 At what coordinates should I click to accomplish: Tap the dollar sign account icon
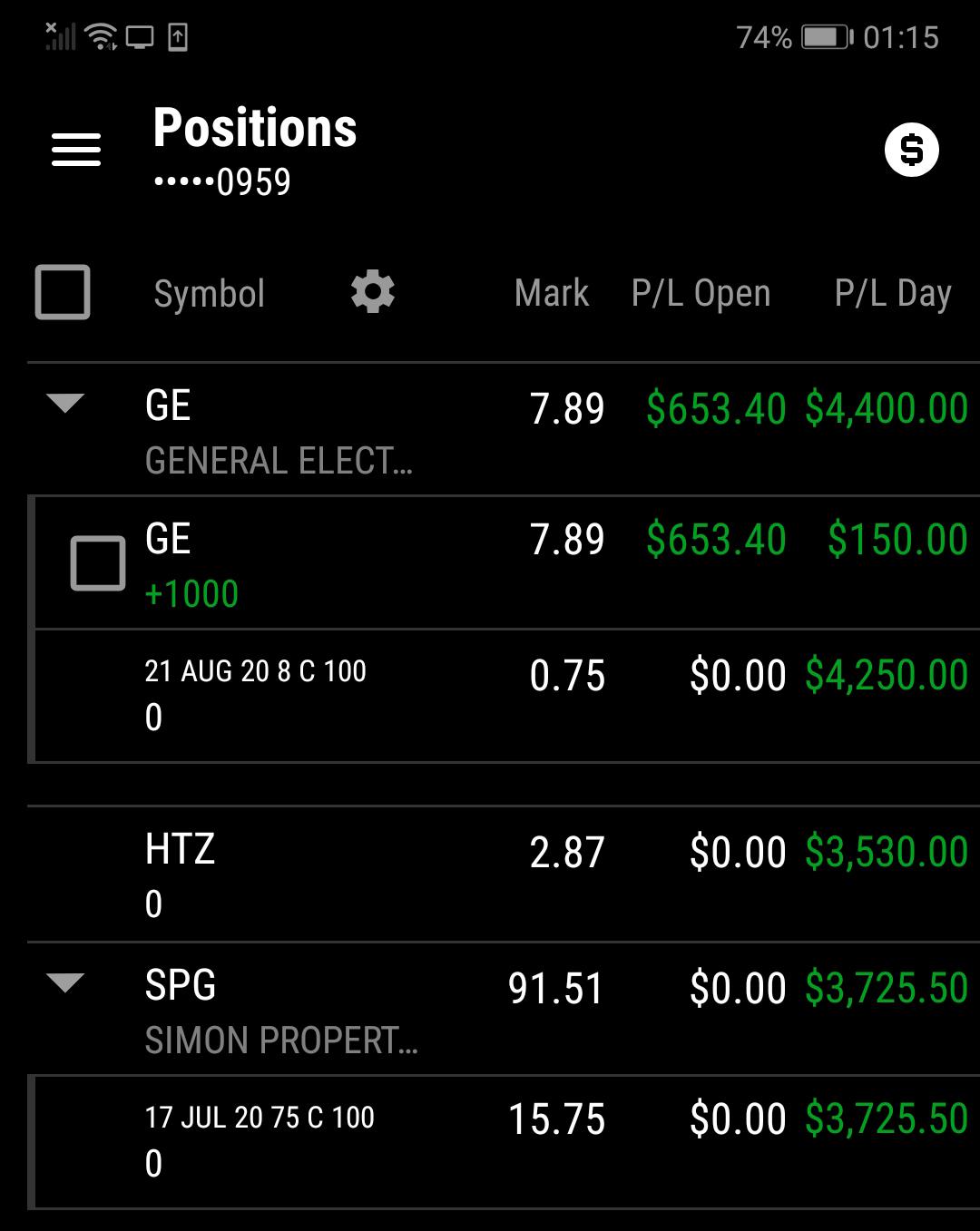pos(911,150)
